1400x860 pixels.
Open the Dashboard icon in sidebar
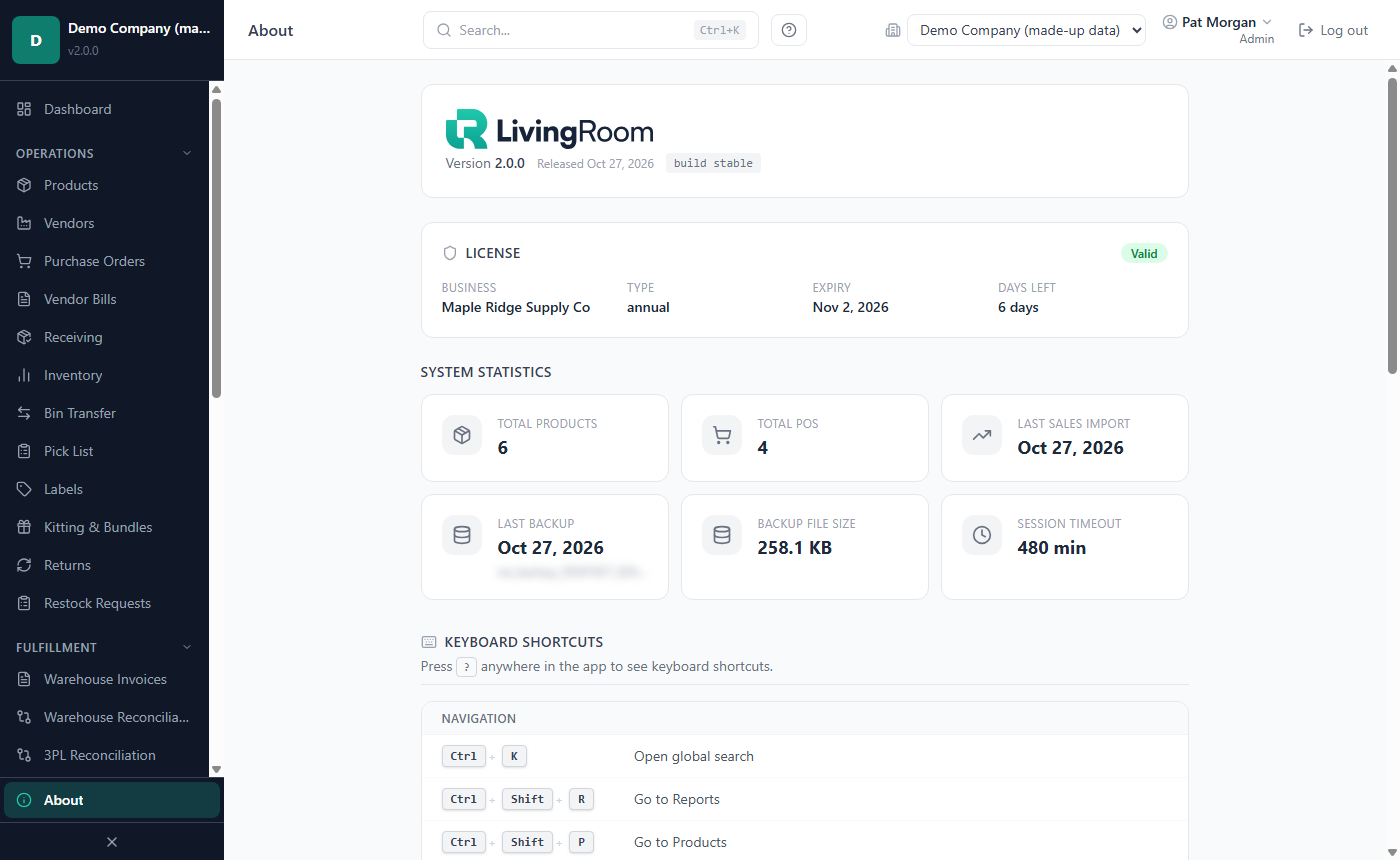(x=24, y=109)
